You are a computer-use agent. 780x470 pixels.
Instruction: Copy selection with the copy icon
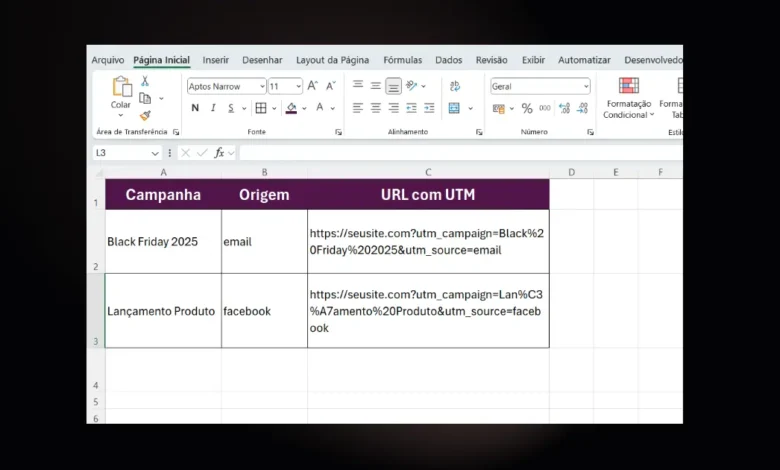(x=145, y=98)
